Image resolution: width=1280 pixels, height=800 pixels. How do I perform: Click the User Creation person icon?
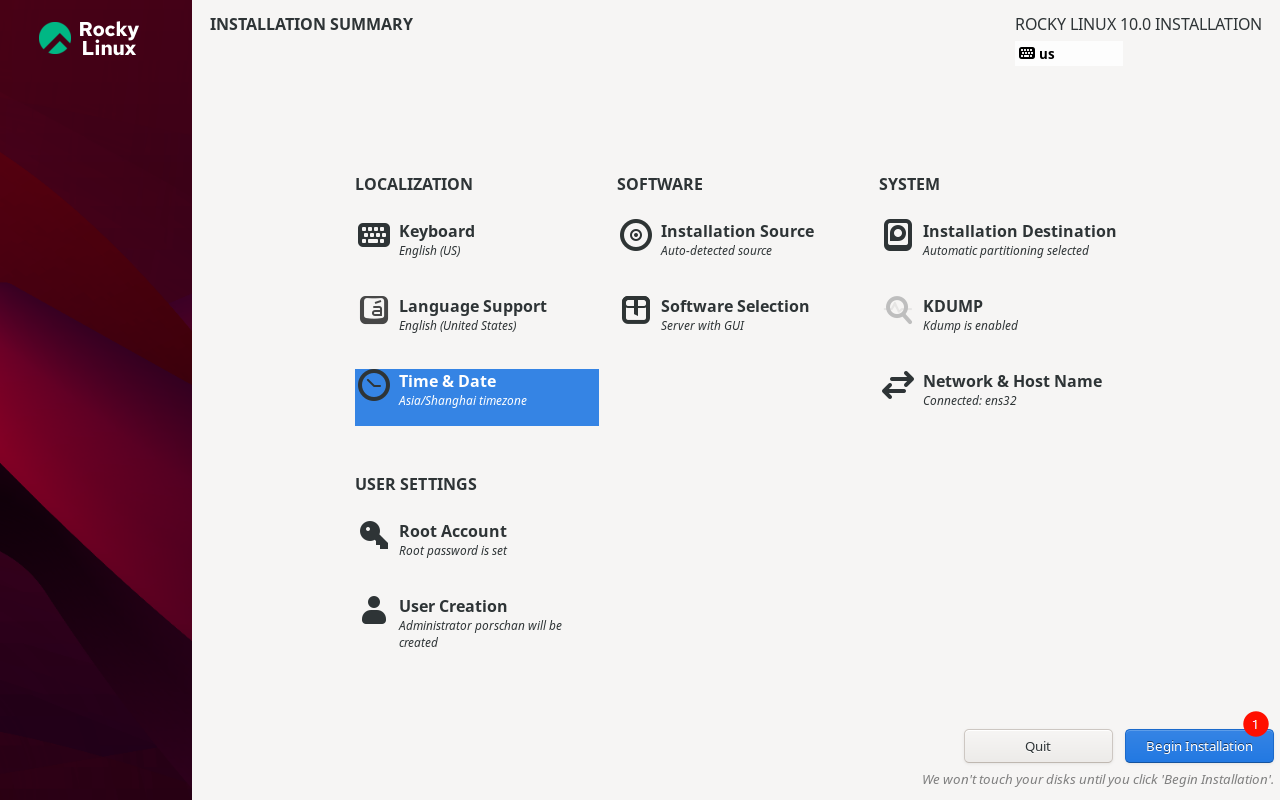coord(374,610)
